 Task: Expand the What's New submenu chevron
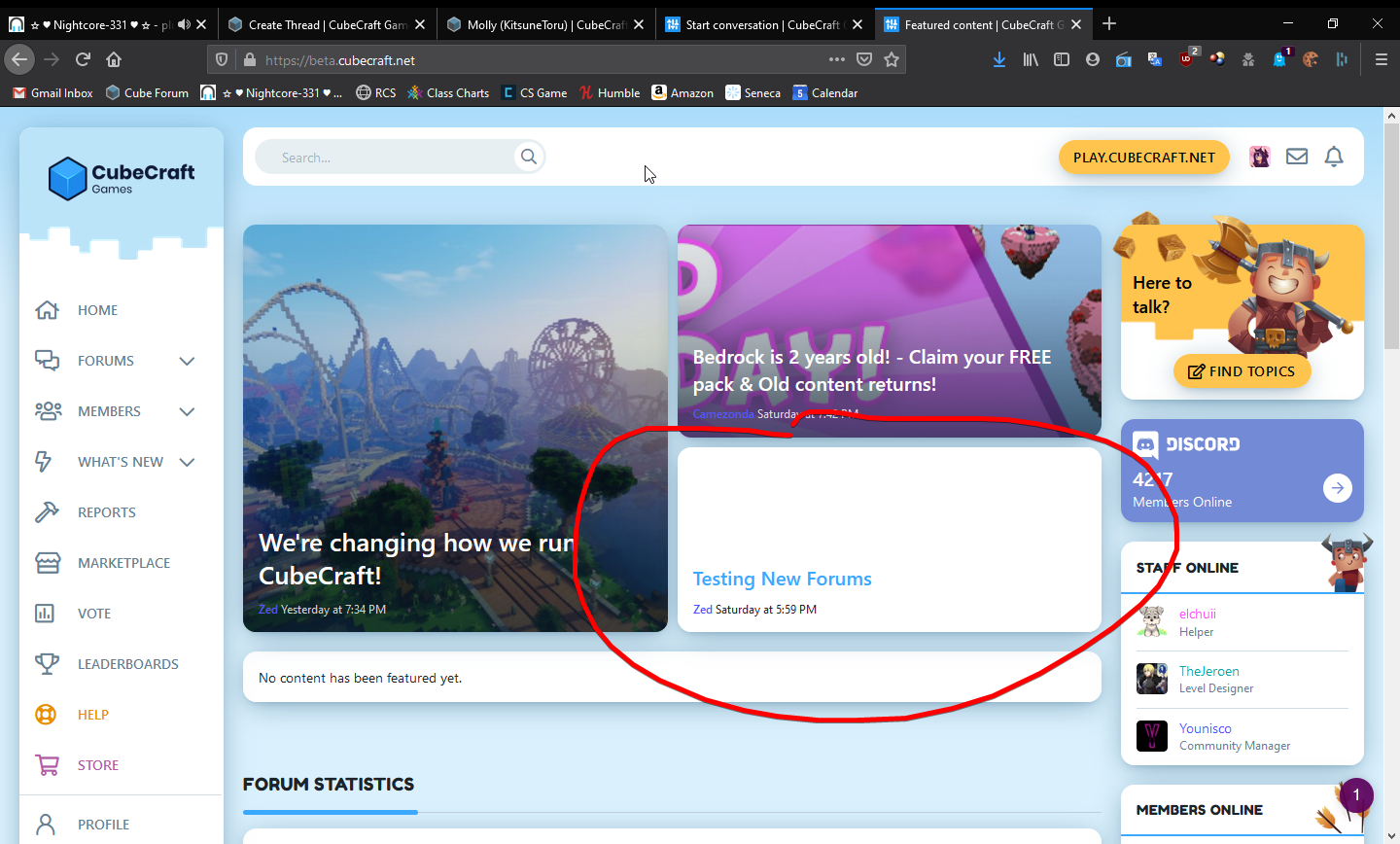pos(188,462)
